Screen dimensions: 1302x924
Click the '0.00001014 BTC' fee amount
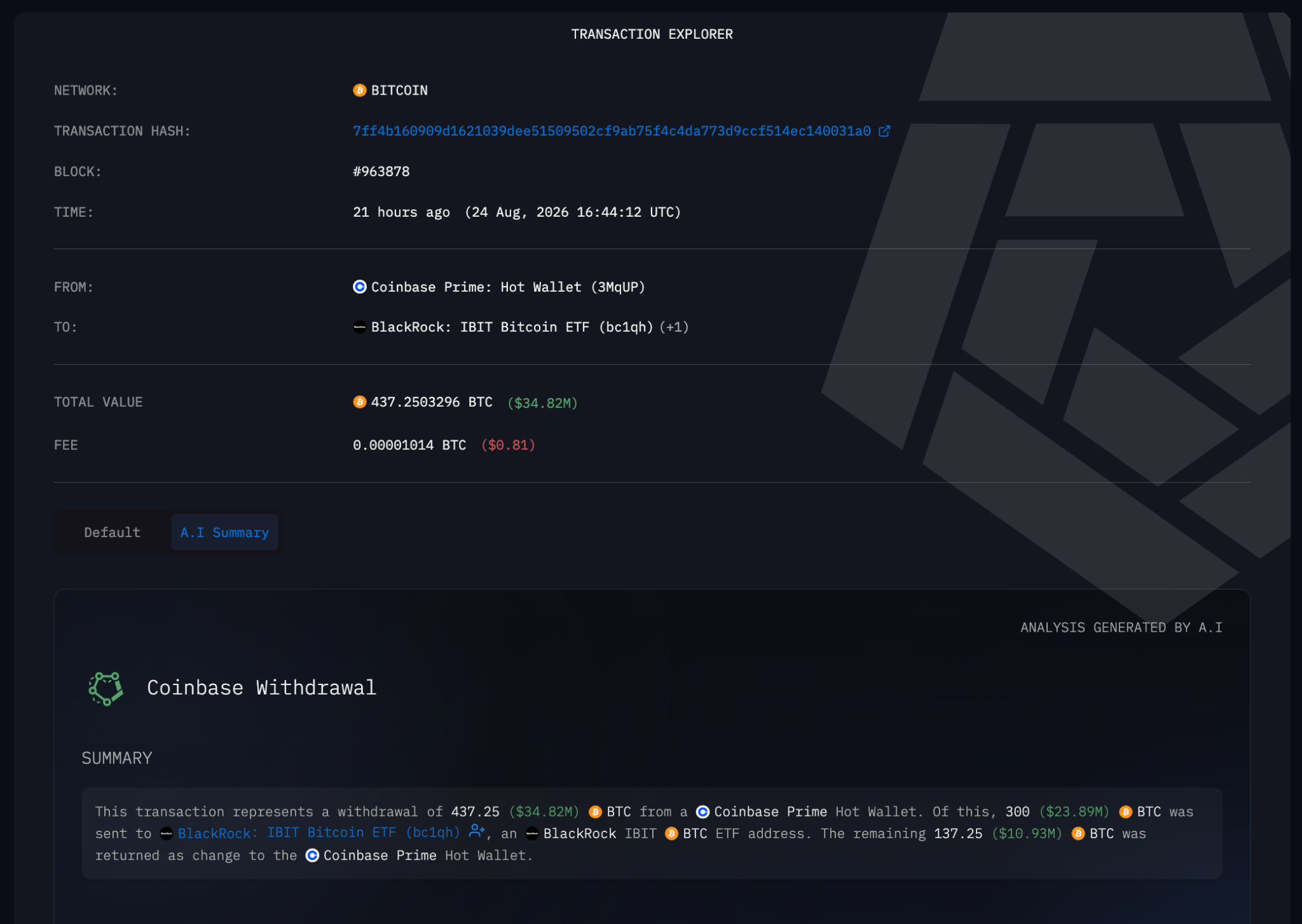pyautogui.click(x=409, y=445)
